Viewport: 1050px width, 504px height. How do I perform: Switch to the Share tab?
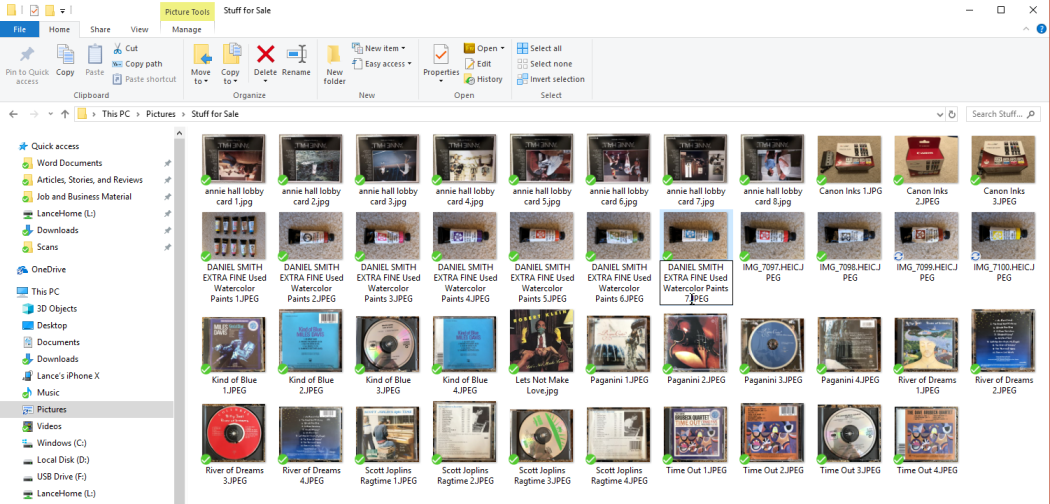pyautogui.click(x=100, y=29)
